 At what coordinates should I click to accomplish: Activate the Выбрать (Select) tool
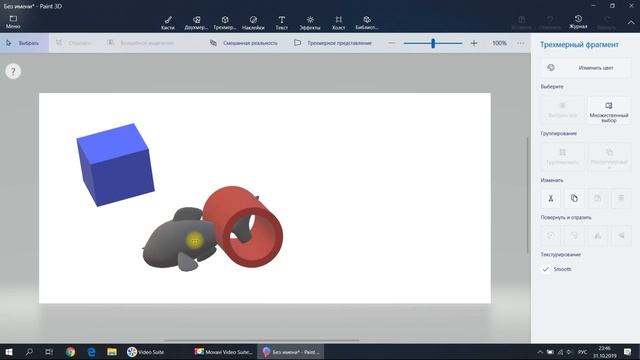click(24, 43)
